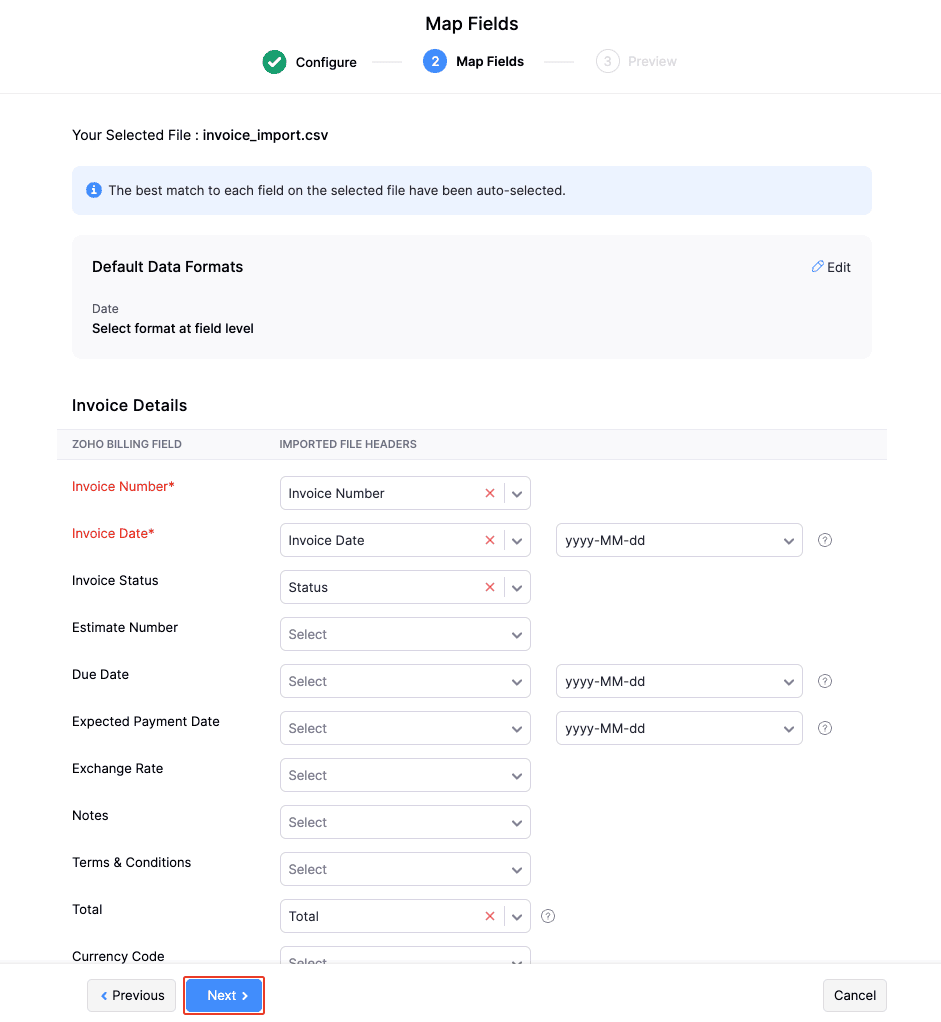Click the Next button
This screenshot has width=941, height=1022.
[224, 995]
